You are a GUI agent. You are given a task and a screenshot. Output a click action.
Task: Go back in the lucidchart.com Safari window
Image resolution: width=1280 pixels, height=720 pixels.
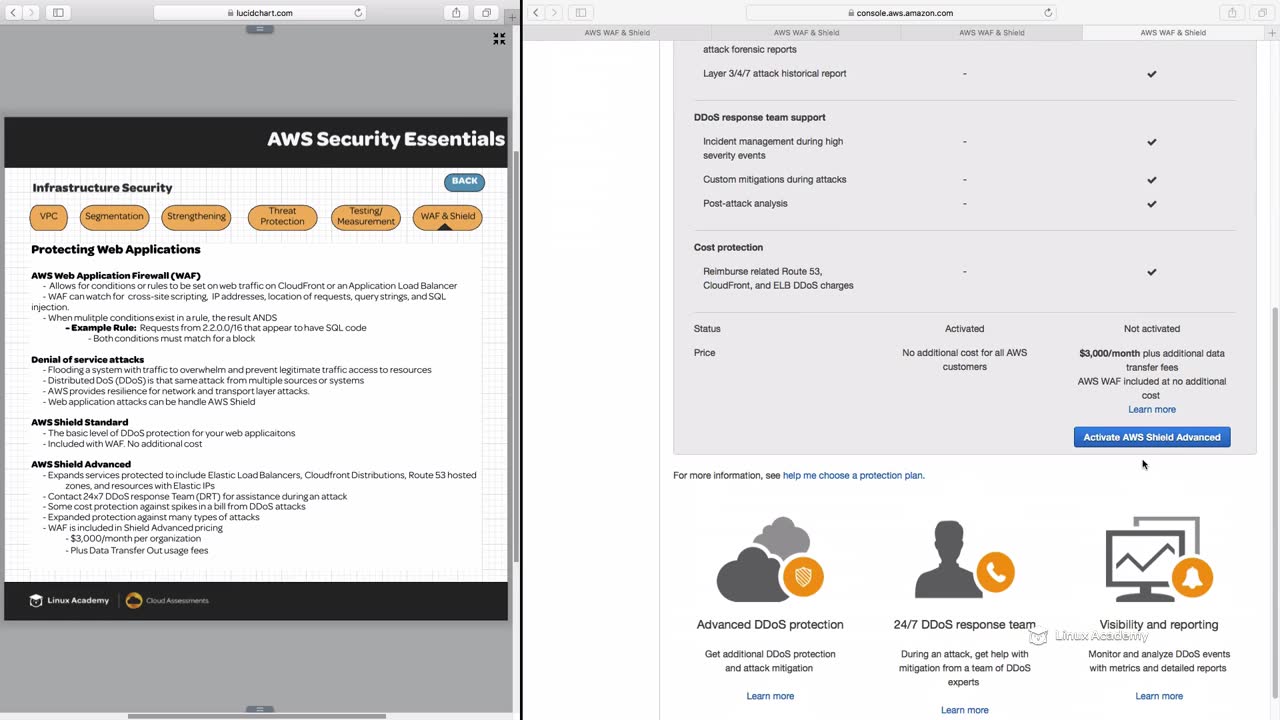tap(14, 13)
